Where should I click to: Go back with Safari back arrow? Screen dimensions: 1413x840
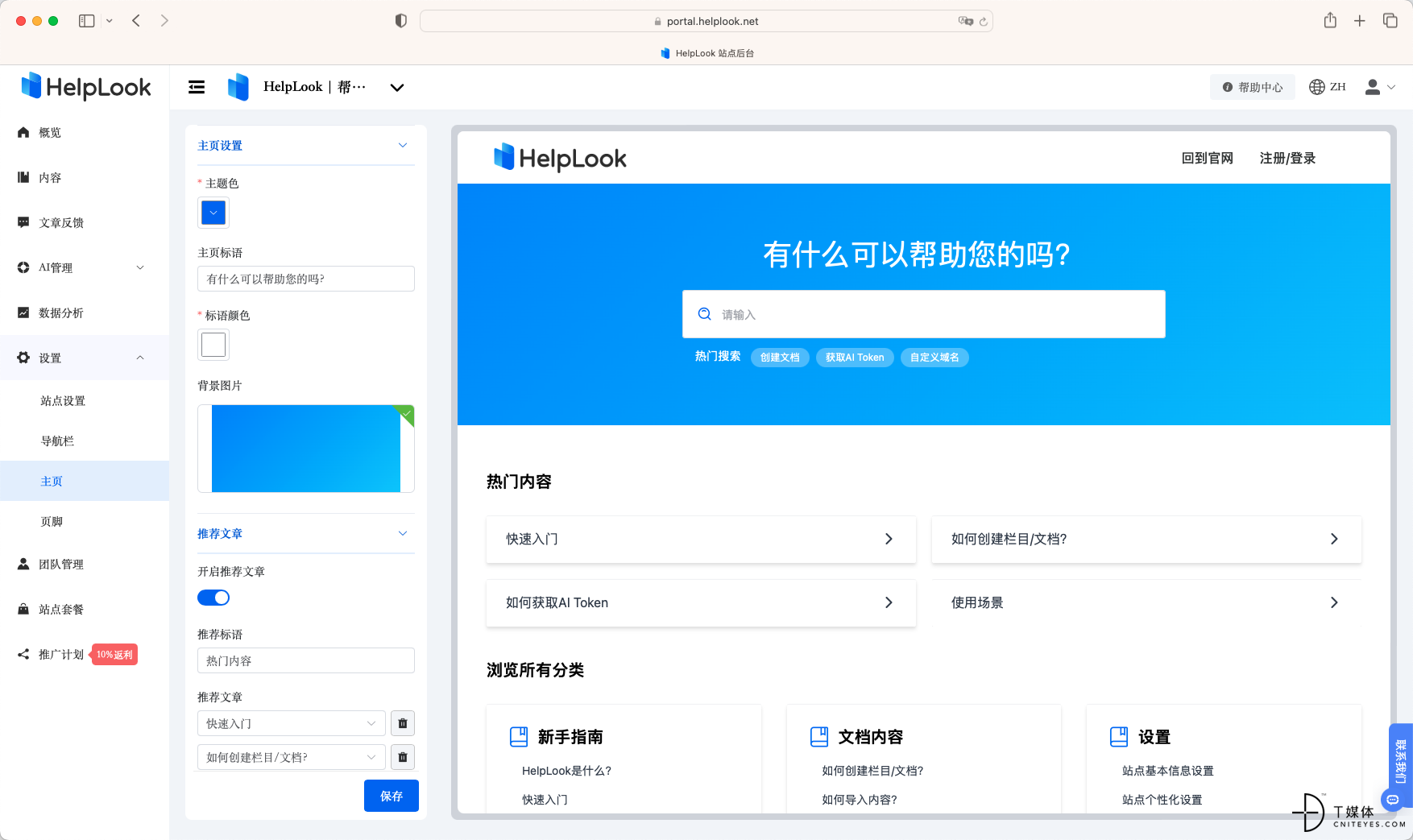(x=136, y=21)
